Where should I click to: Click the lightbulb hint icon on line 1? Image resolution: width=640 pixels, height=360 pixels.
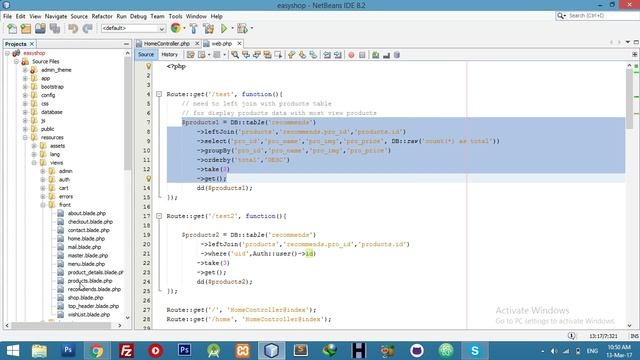[149, 66]
